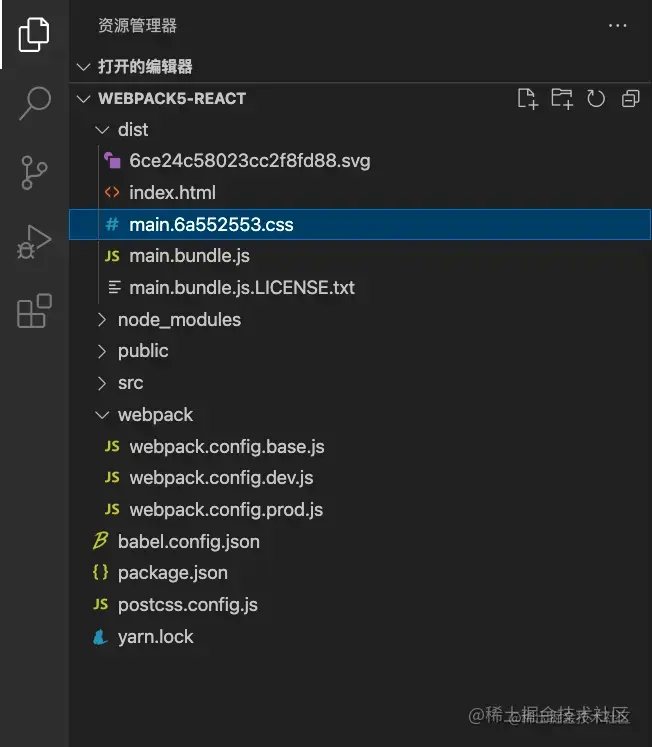Refresh the explorer file tree
Image resolution: width=652 pixels, height=747 pixels.
(x=596, y=99)
